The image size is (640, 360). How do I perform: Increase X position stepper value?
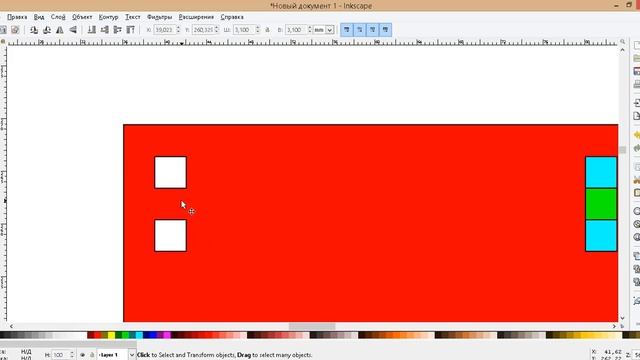coord(178,28)
